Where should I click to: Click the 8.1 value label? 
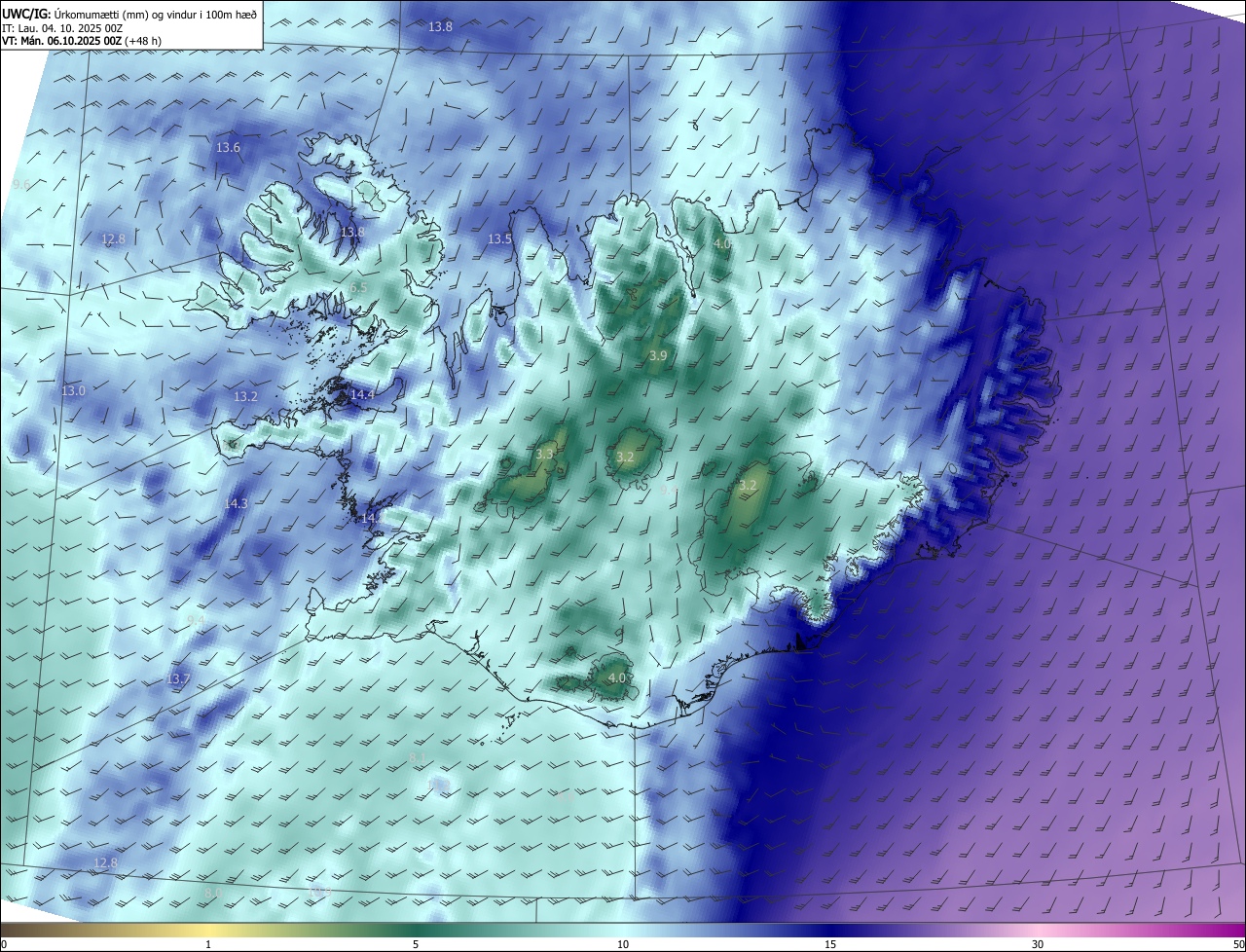click(x=417, y=757)
